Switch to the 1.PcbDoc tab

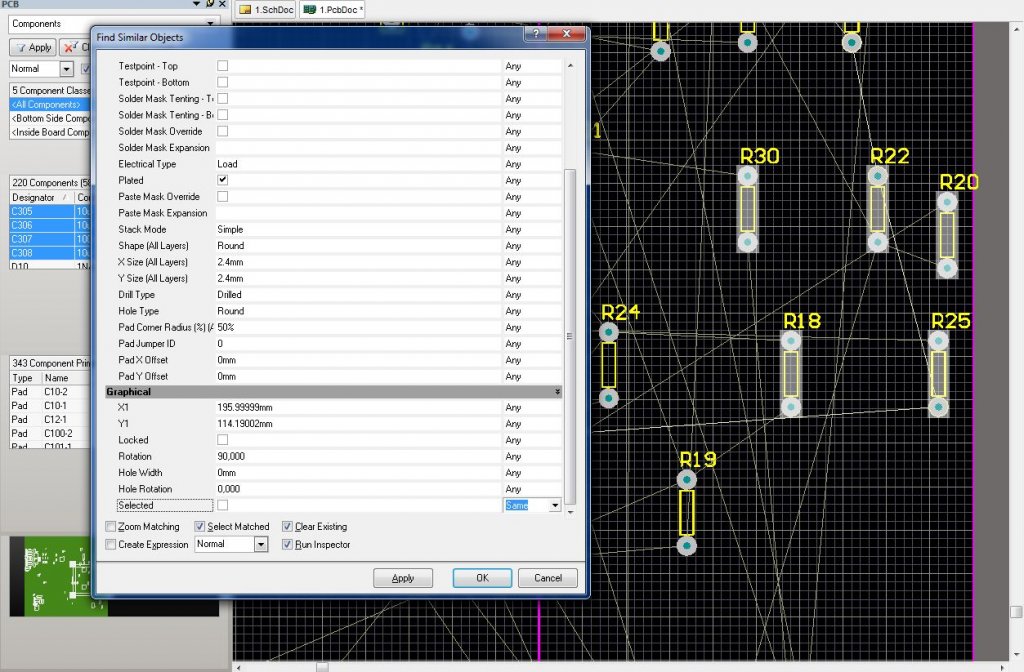[332, 10]
